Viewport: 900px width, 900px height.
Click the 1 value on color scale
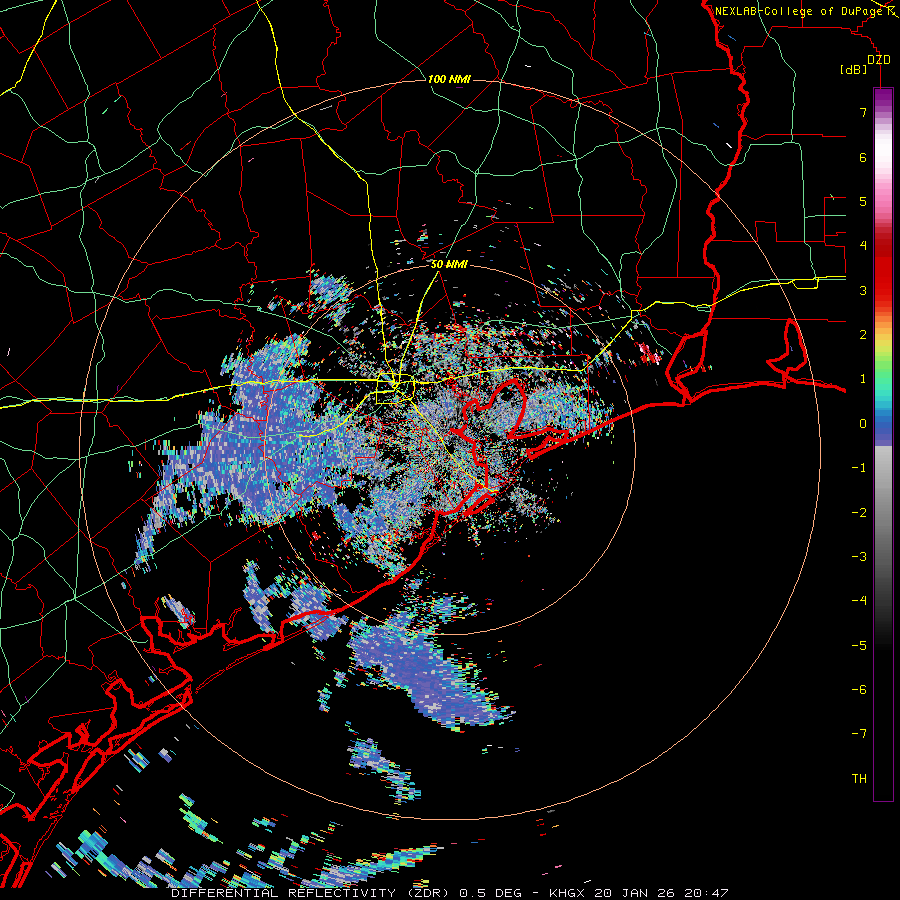click(x=863, y=379)
